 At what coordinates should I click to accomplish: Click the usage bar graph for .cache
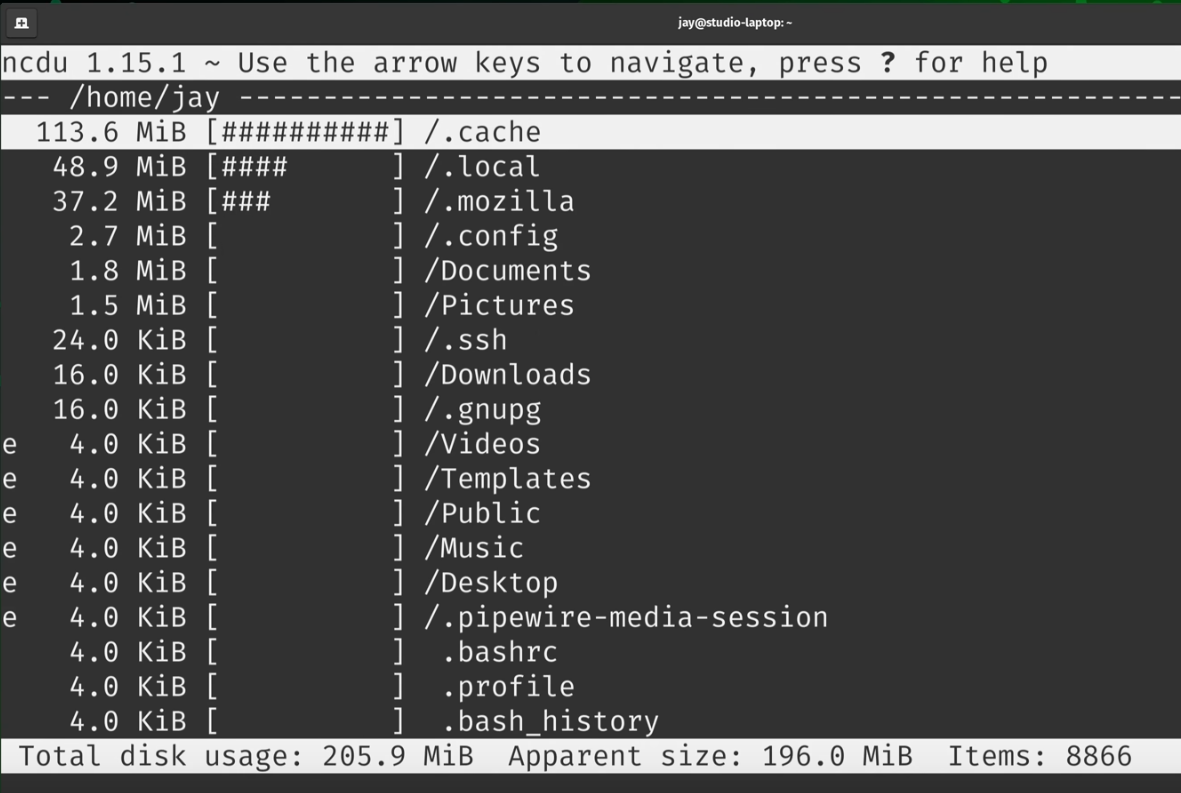pos(305,132)
